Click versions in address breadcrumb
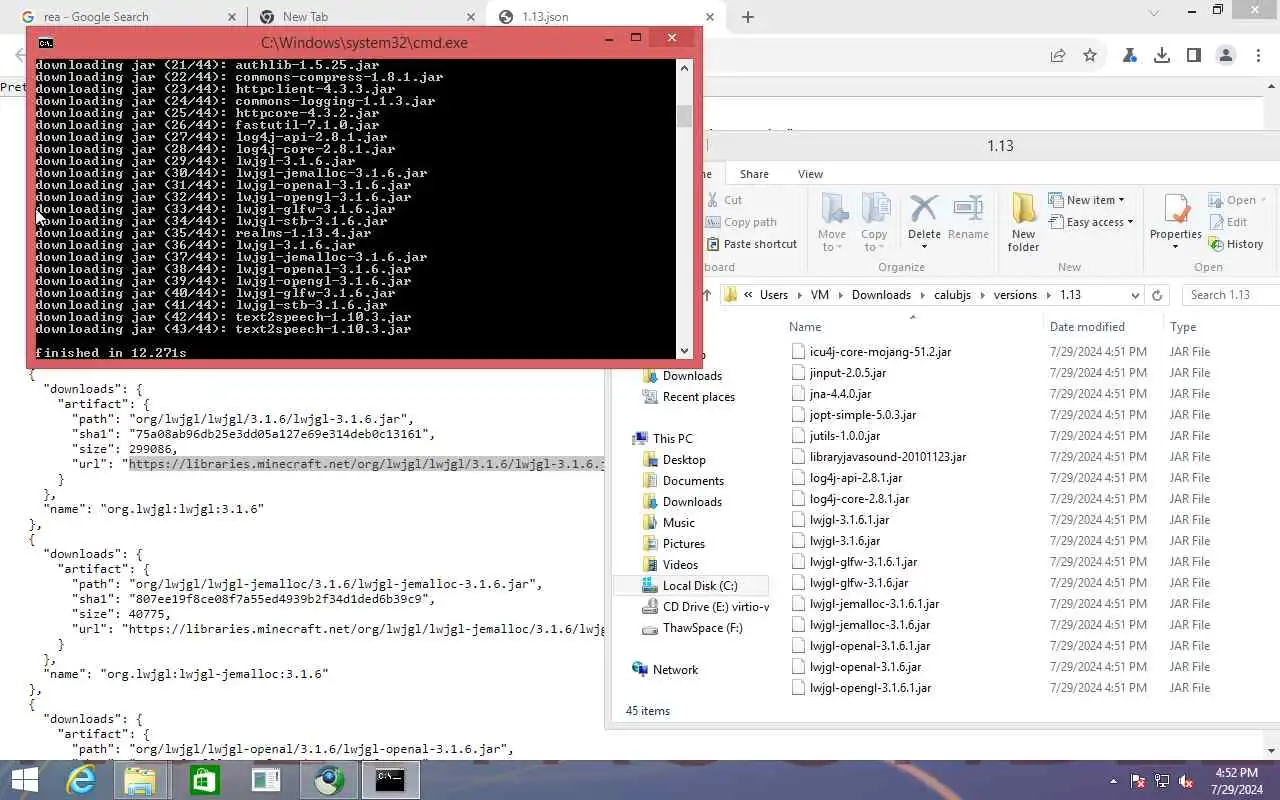 (1015, 295)
